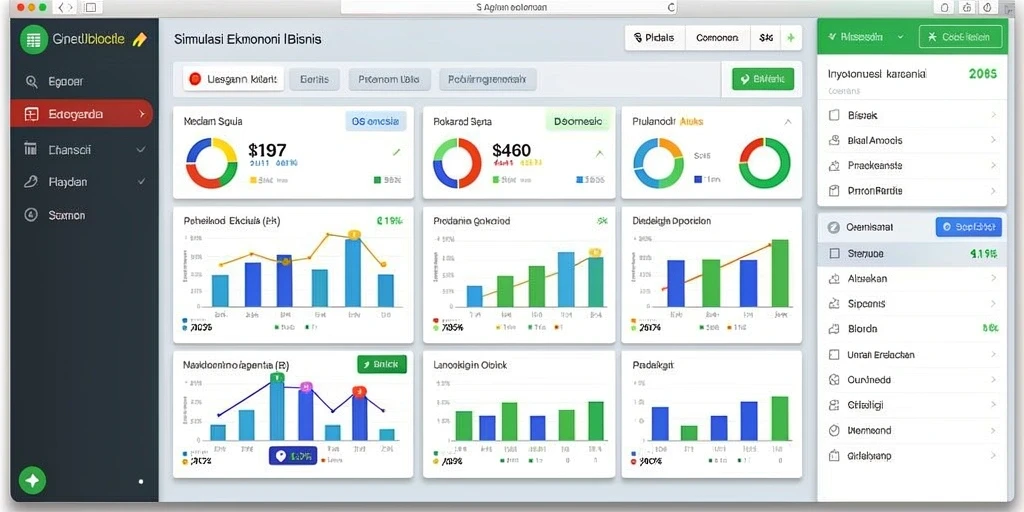Toggle the checkbox beside Bisrek
This screenshot has height=512, width=1024.
(x=833, y=115)
